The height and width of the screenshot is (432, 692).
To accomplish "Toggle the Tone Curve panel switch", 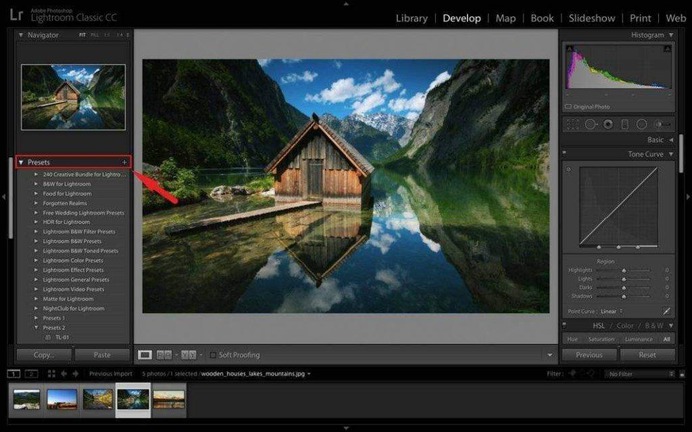I will tap(564, 153).
